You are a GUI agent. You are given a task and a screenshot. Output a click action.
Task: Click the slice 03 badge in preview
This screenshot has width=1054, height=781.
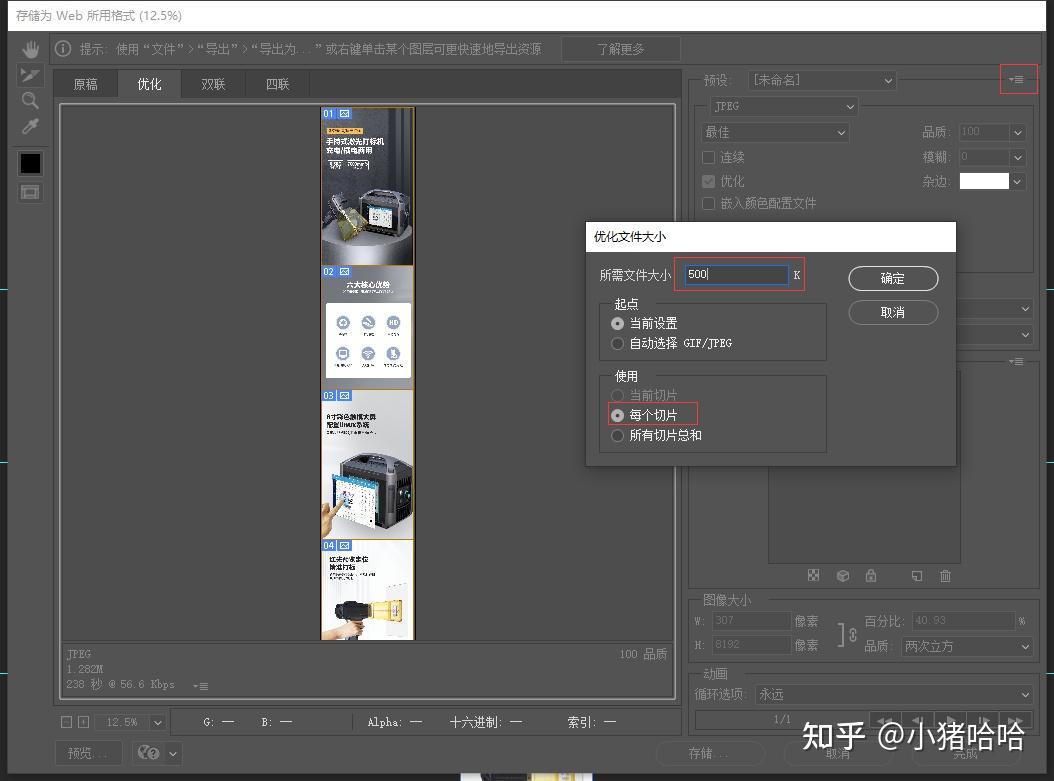[x=328, y=396]
